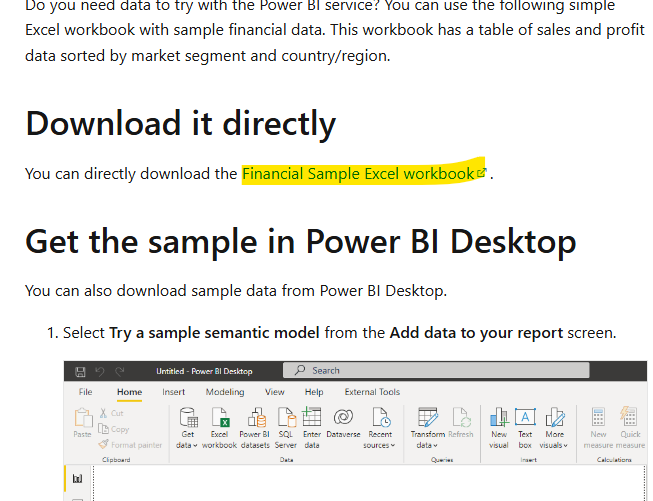Image resolution: width=653 pixels, height=501 pixels.
Task: Switch to the View ribbon tab
Action: pyautogui.click(x=274, y=392)
